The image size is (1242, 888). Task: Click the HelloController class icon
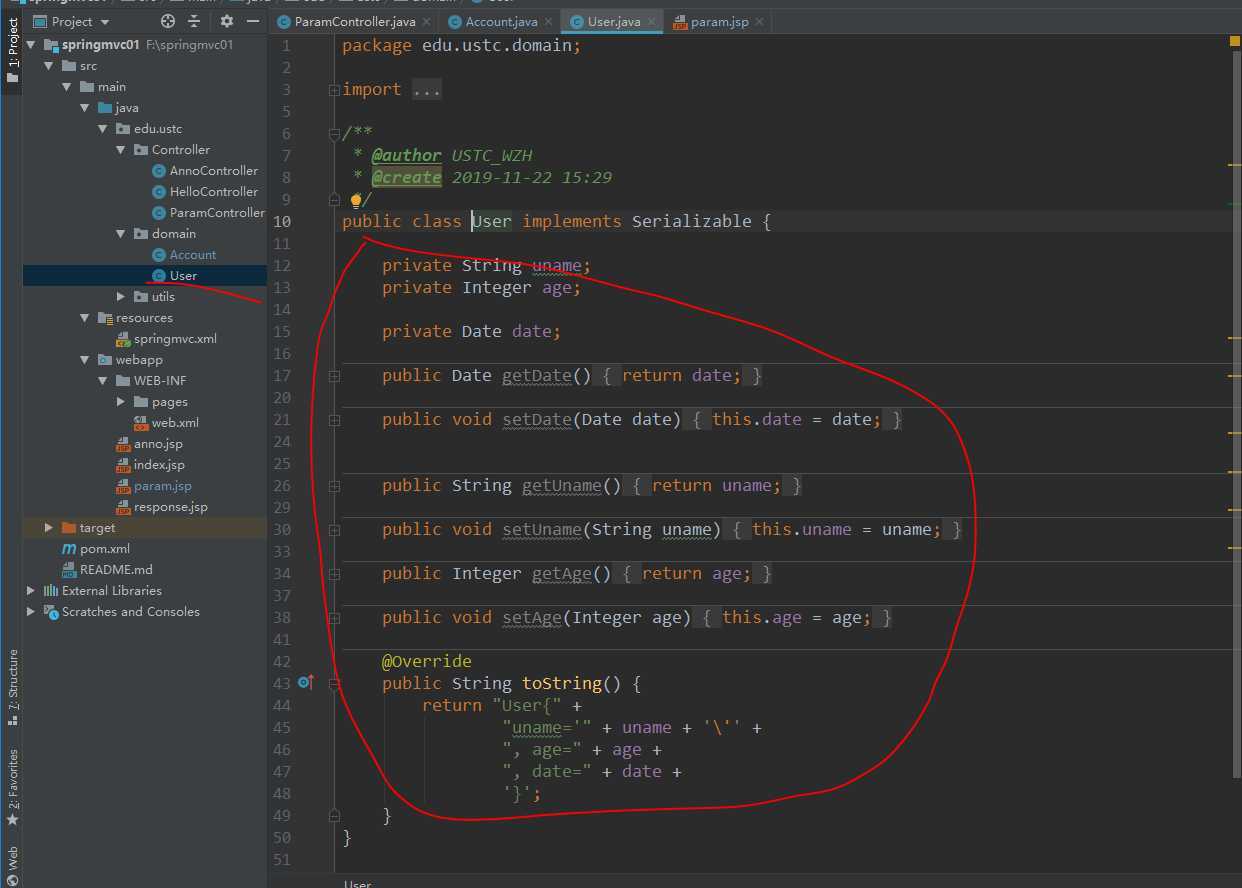(159, 192)
